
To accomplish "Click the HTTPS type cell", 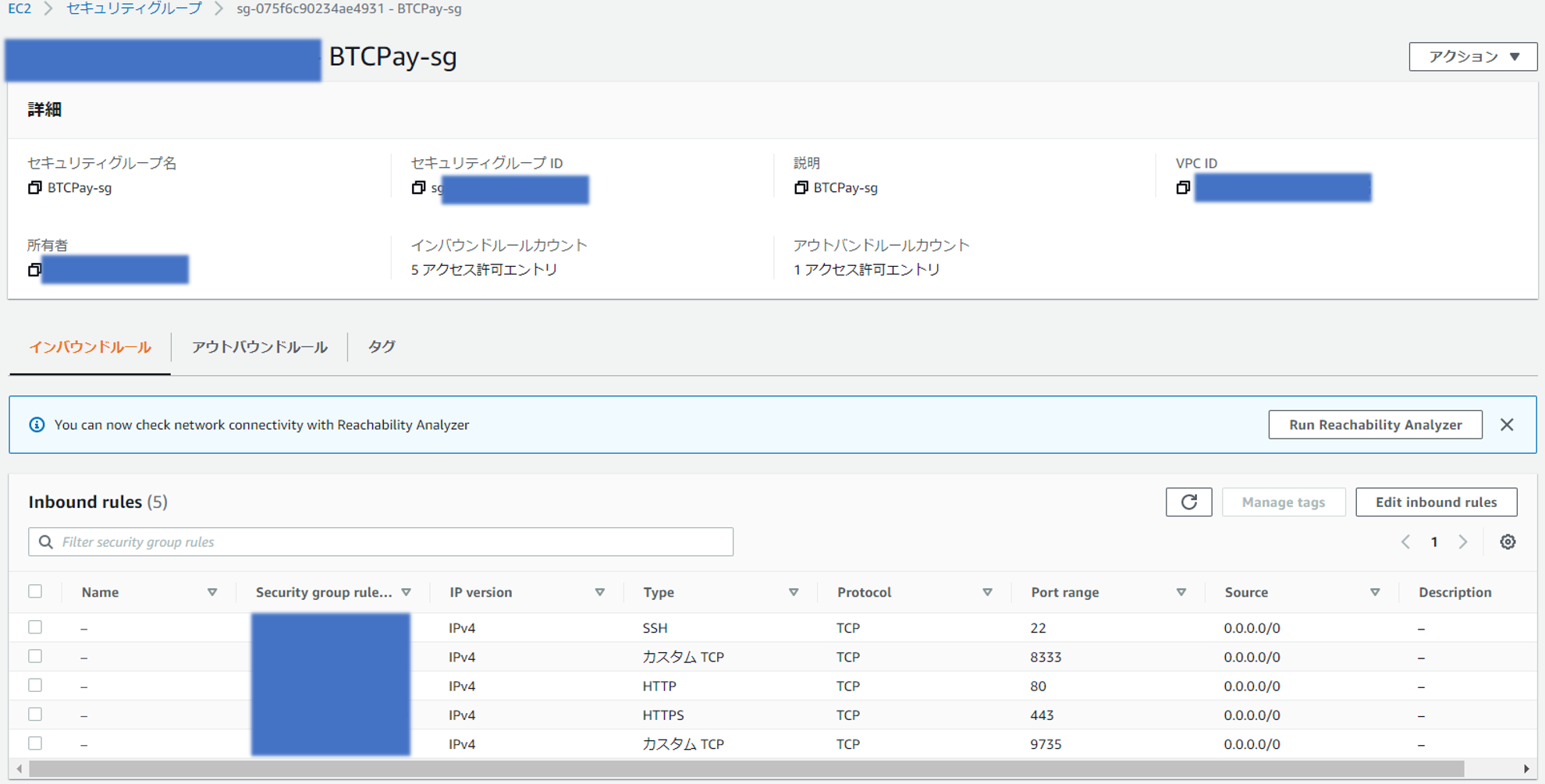I will 663,715.
